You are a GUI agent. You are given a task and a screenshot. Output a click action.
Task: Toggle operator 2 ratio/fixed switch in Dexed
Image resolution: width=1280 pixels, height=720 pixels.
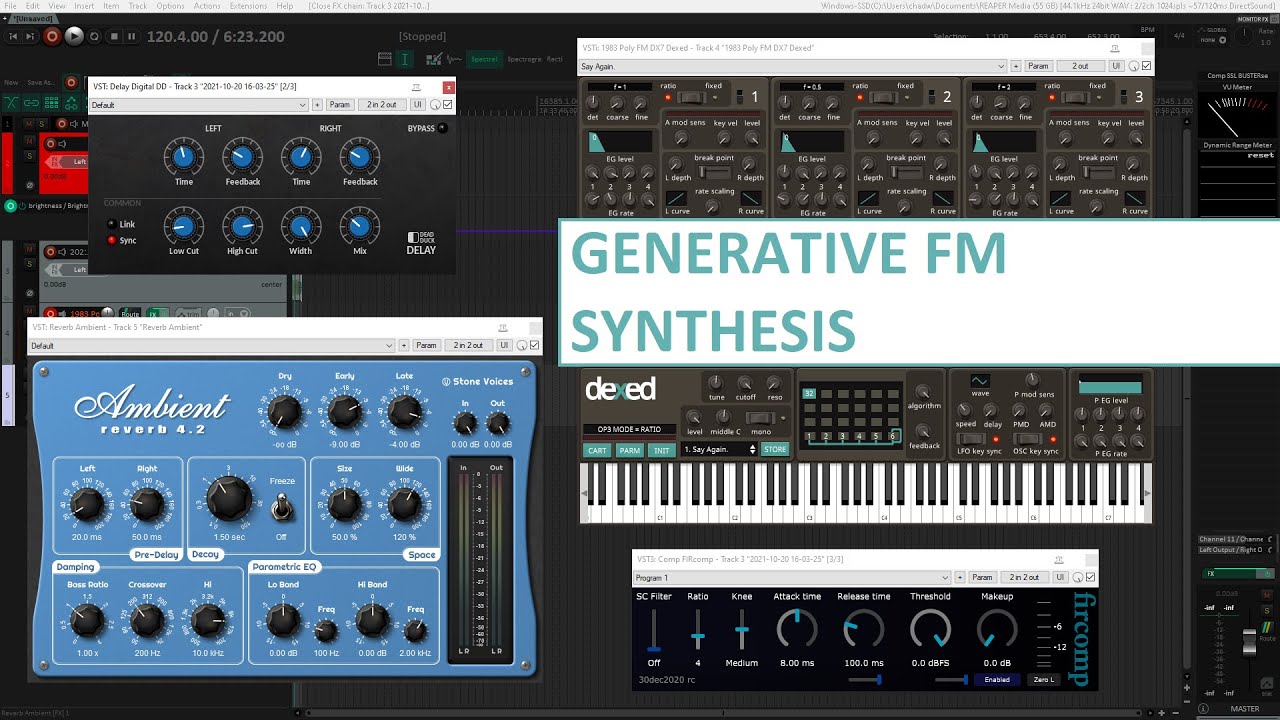[883, 97]
